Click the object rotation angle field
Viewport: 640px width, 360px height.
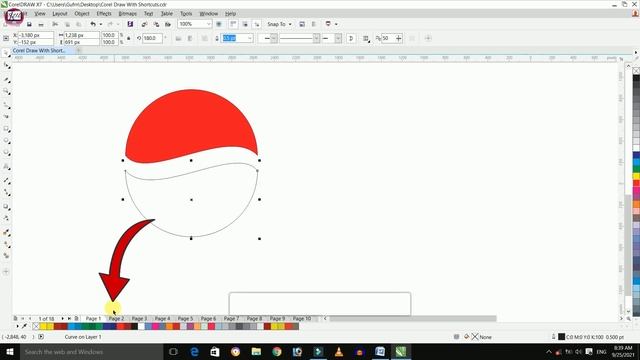(x=152, y=38)
